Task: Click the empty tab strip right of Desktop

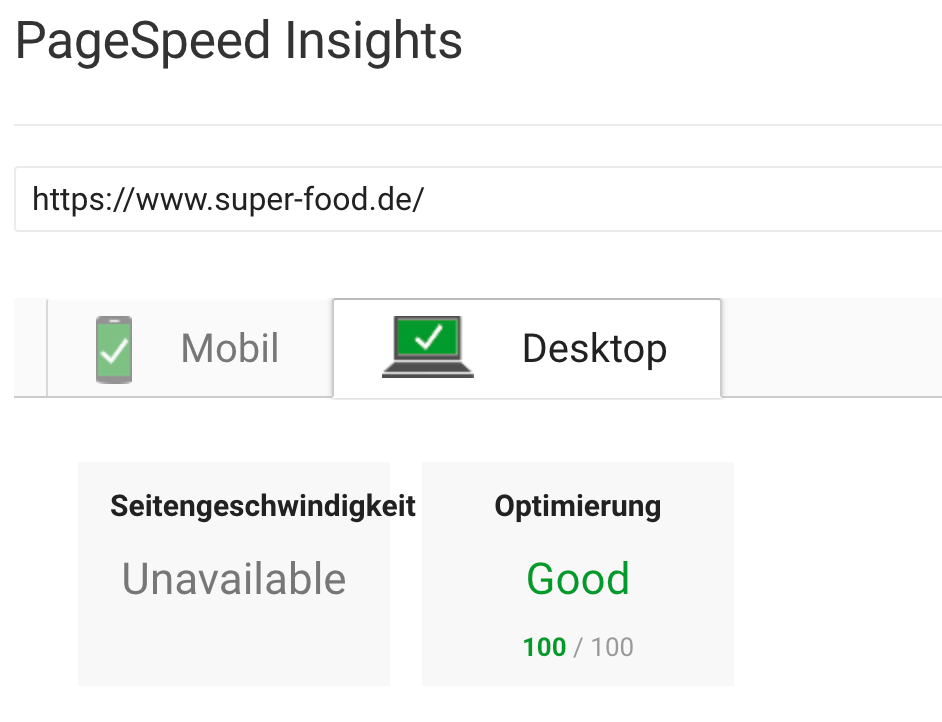Action: click(x=830, y=348)
